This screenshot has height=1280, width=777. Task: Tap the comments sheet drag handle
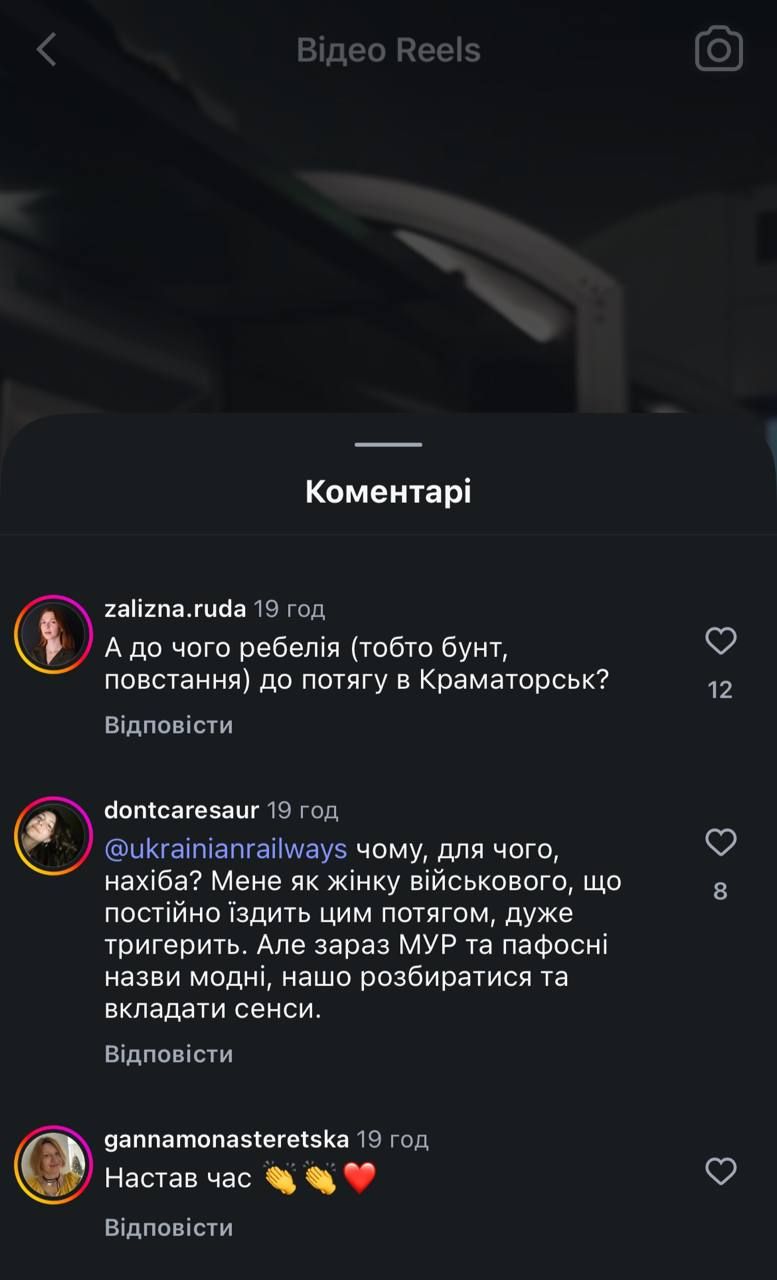click(x=388, y=444)
